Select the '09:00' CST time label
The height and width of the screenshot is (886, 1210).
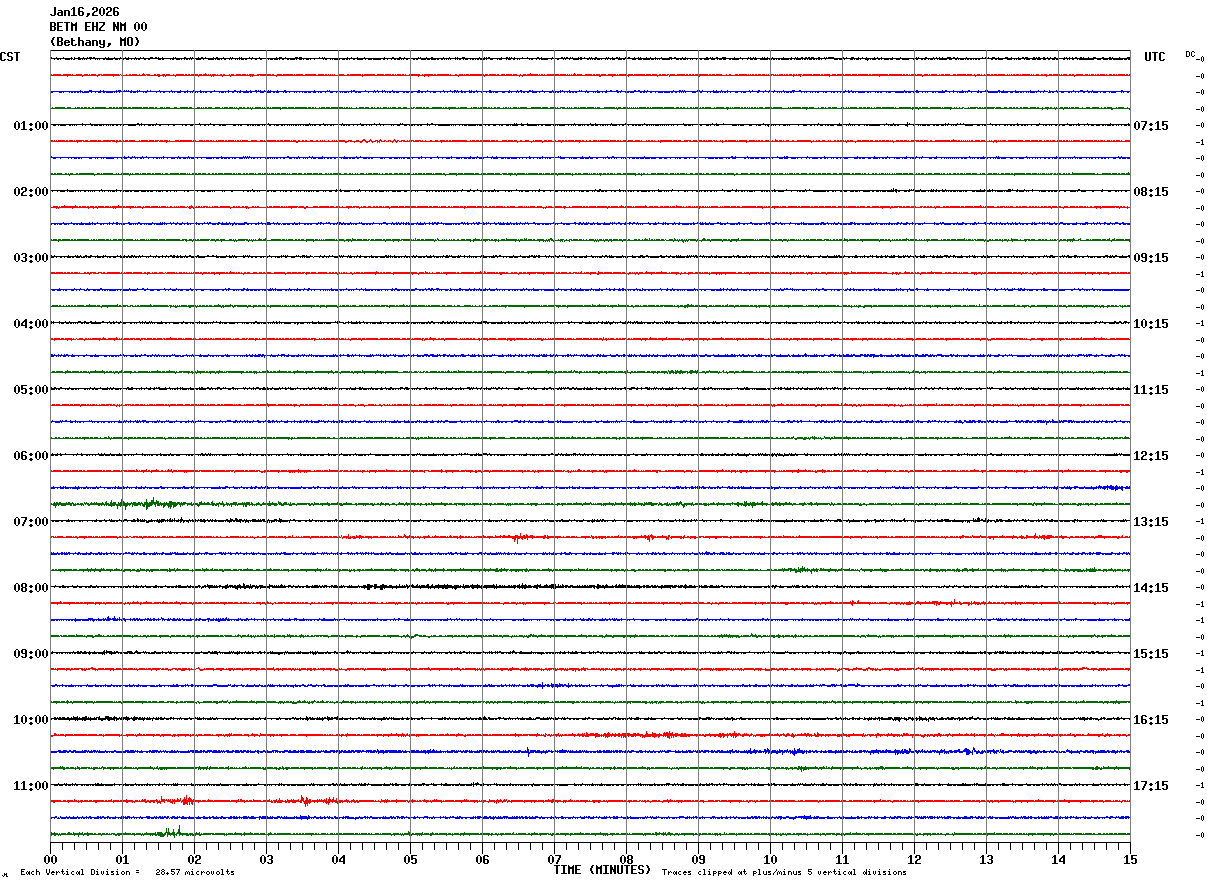31,654
